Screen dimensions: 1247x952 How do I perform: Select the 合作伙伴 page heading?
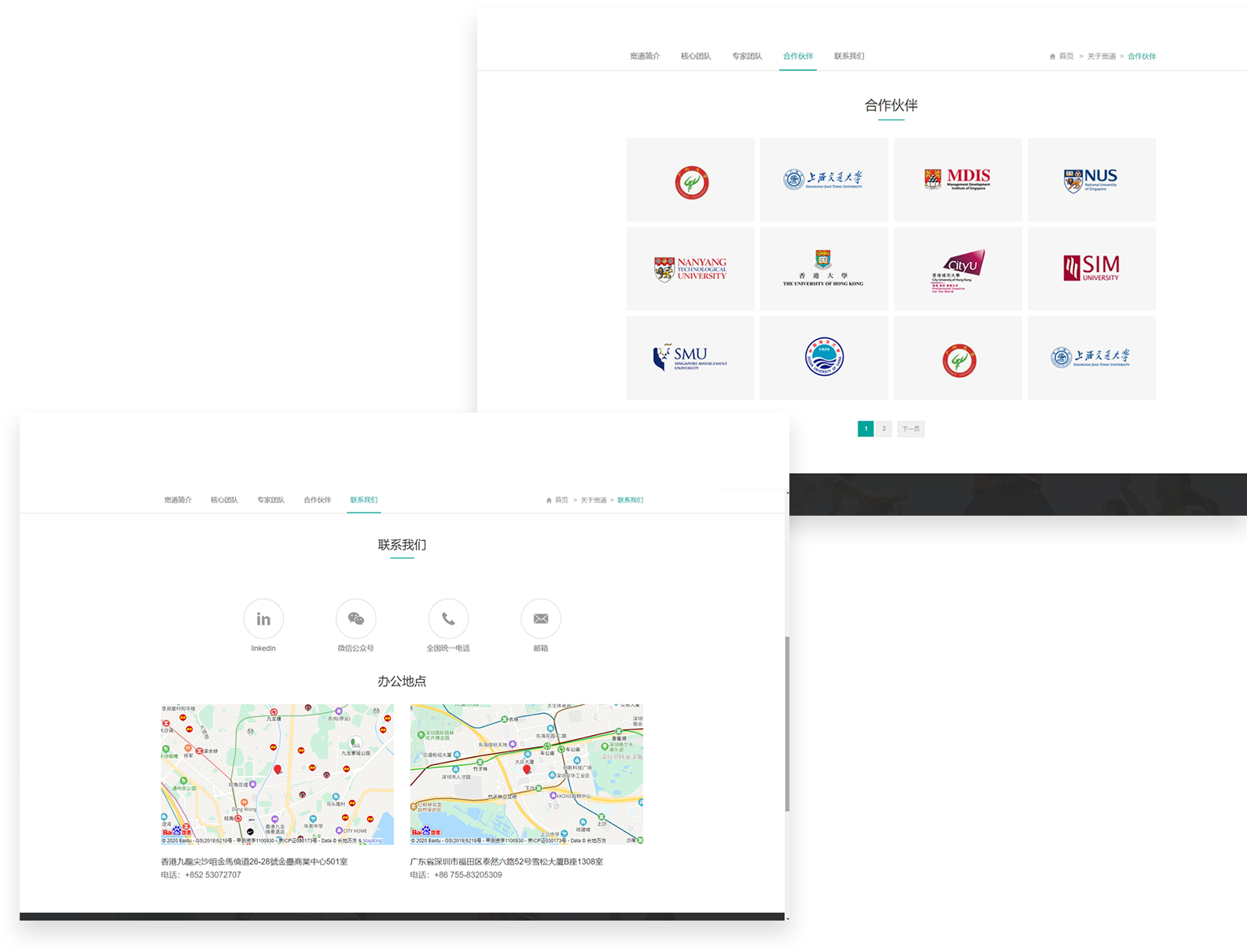point(891,105)
